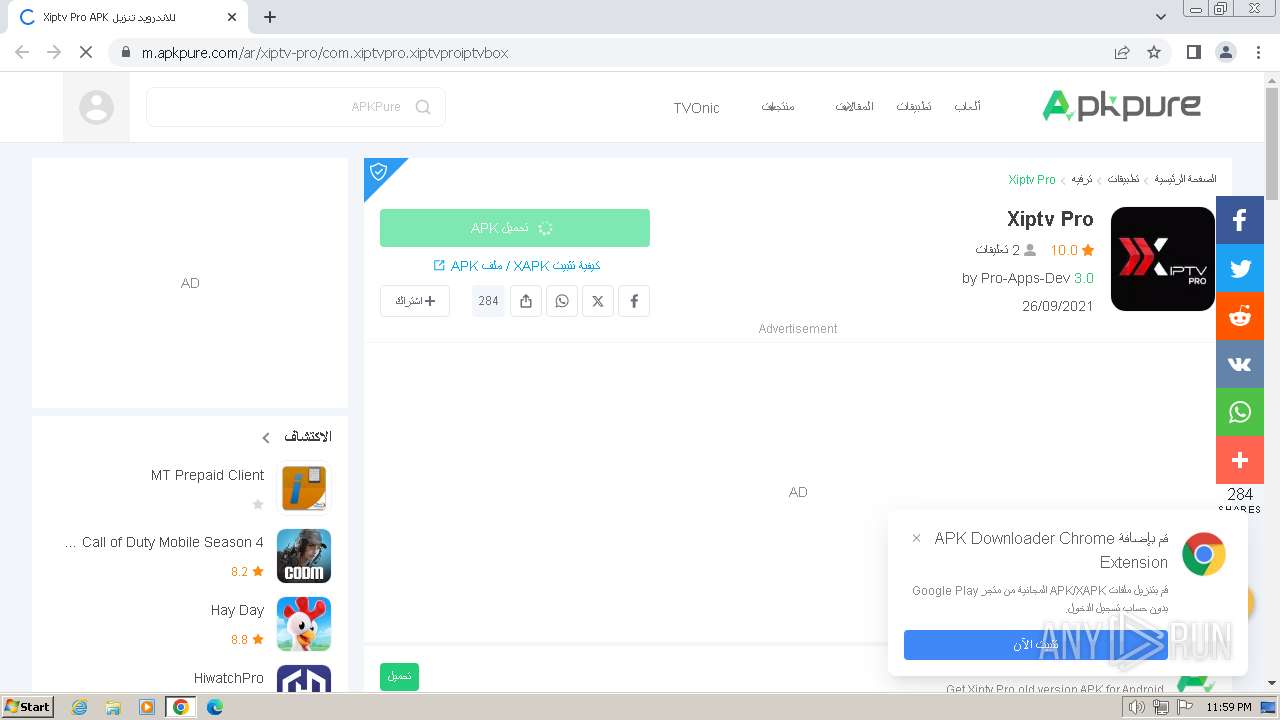The width and height of the screenshot is (1280, 720).
Task: Click small green تحميل button at bottom
Action: point(399,676)
